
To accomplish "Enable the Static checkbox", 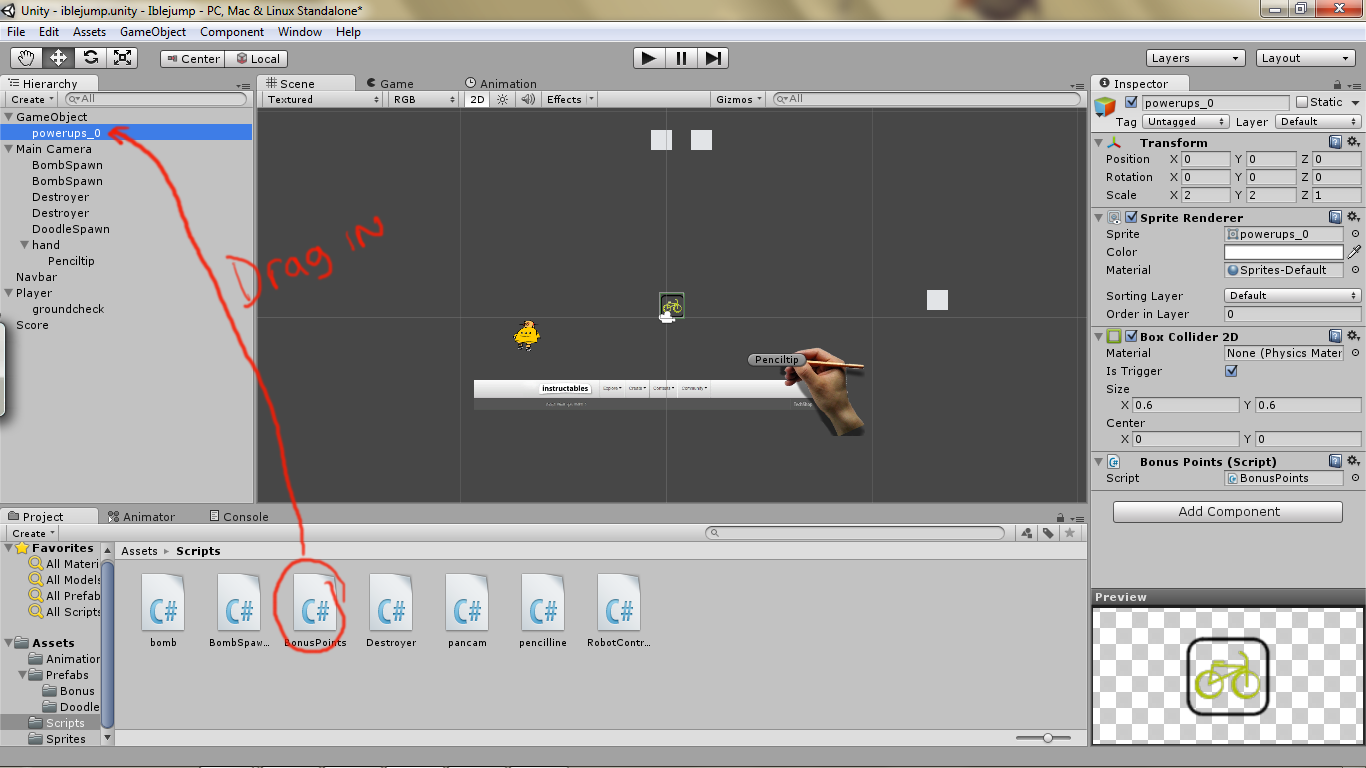I will (x=1301, y=102).
